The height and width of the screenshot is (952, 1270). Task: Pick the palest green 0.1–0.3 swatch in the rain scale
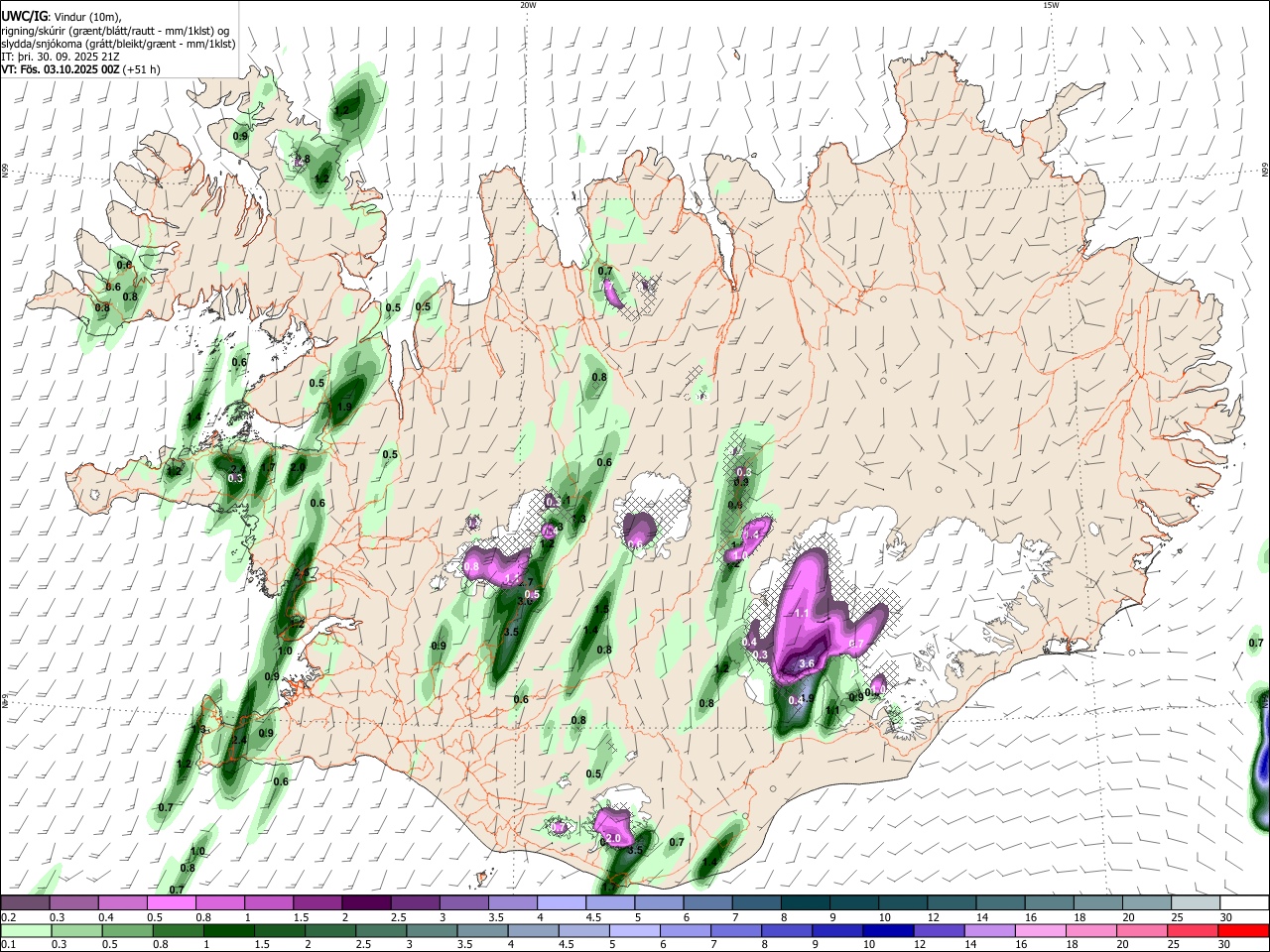click(x=25, y=930)
